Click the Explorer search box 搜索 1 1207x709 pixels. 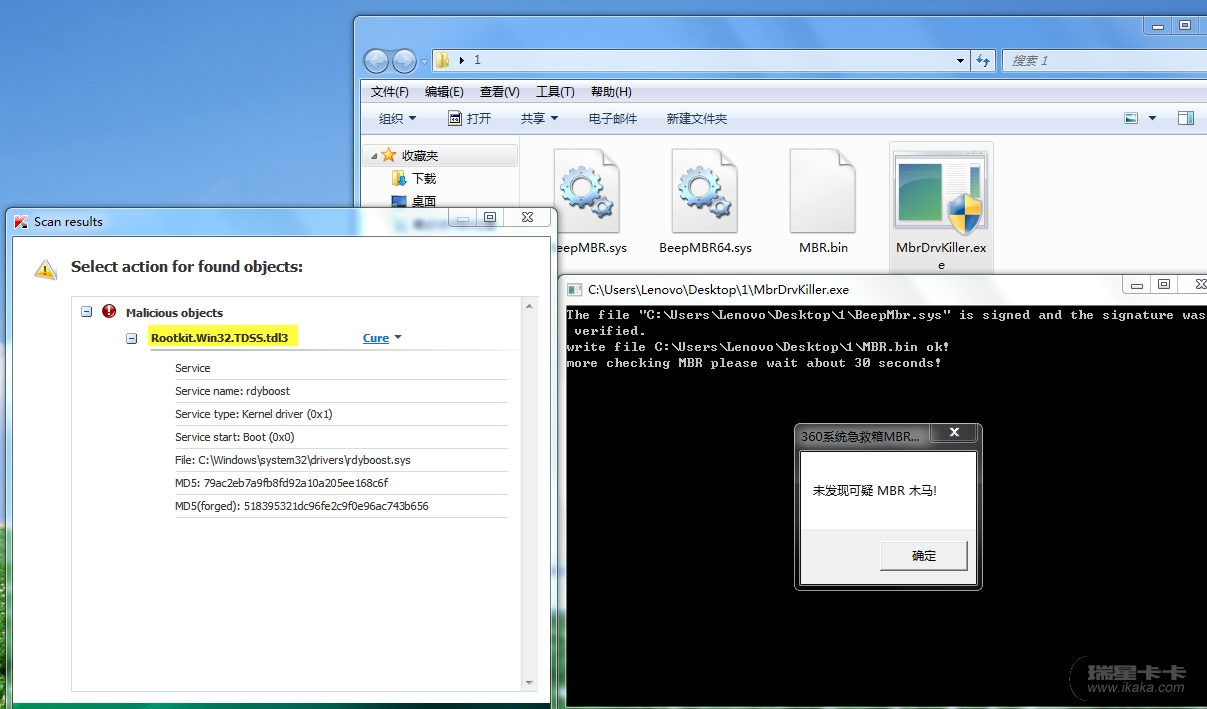pyautogui.click(x=1103, y=60)
